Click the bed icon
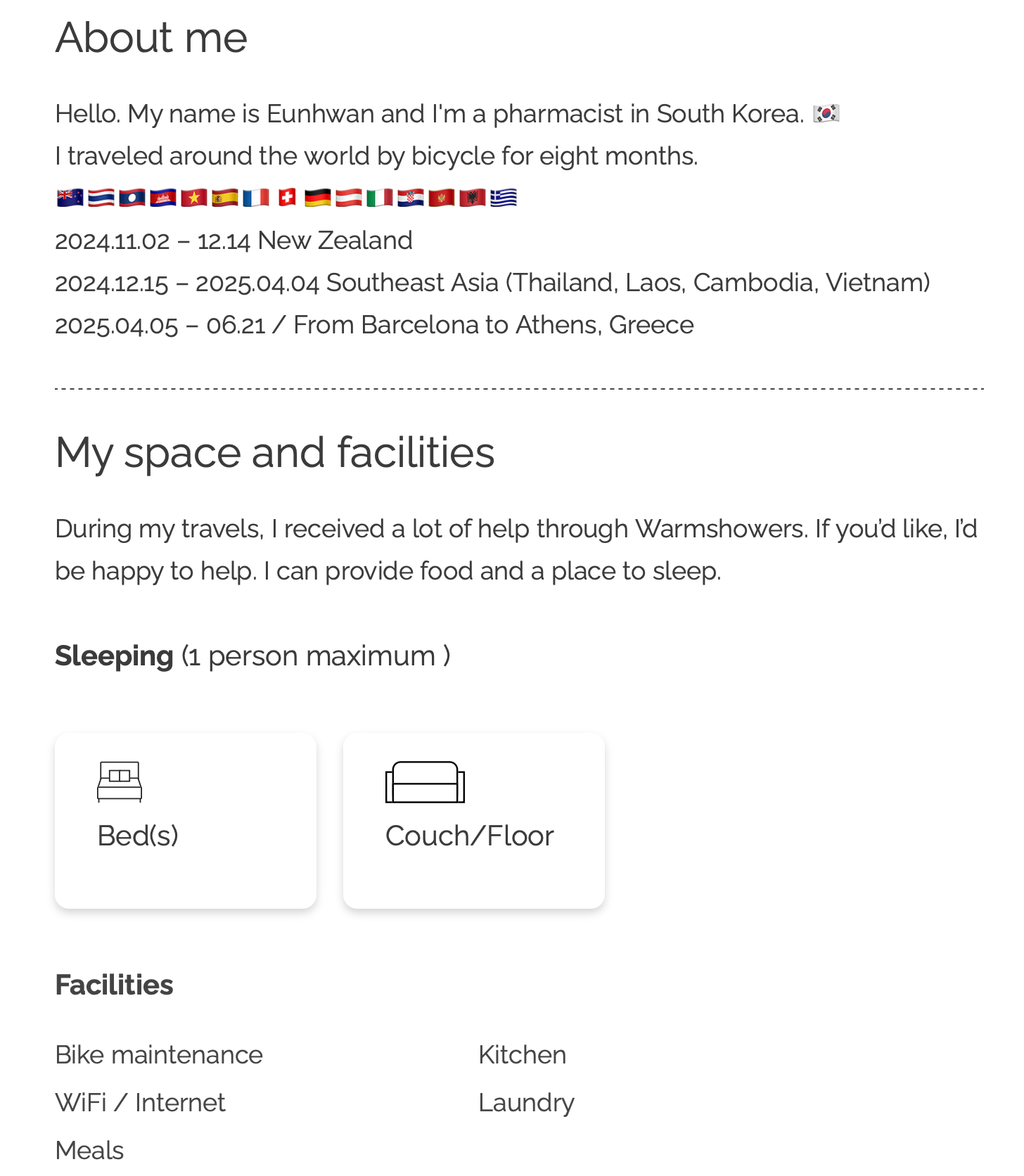 (120, 781)
